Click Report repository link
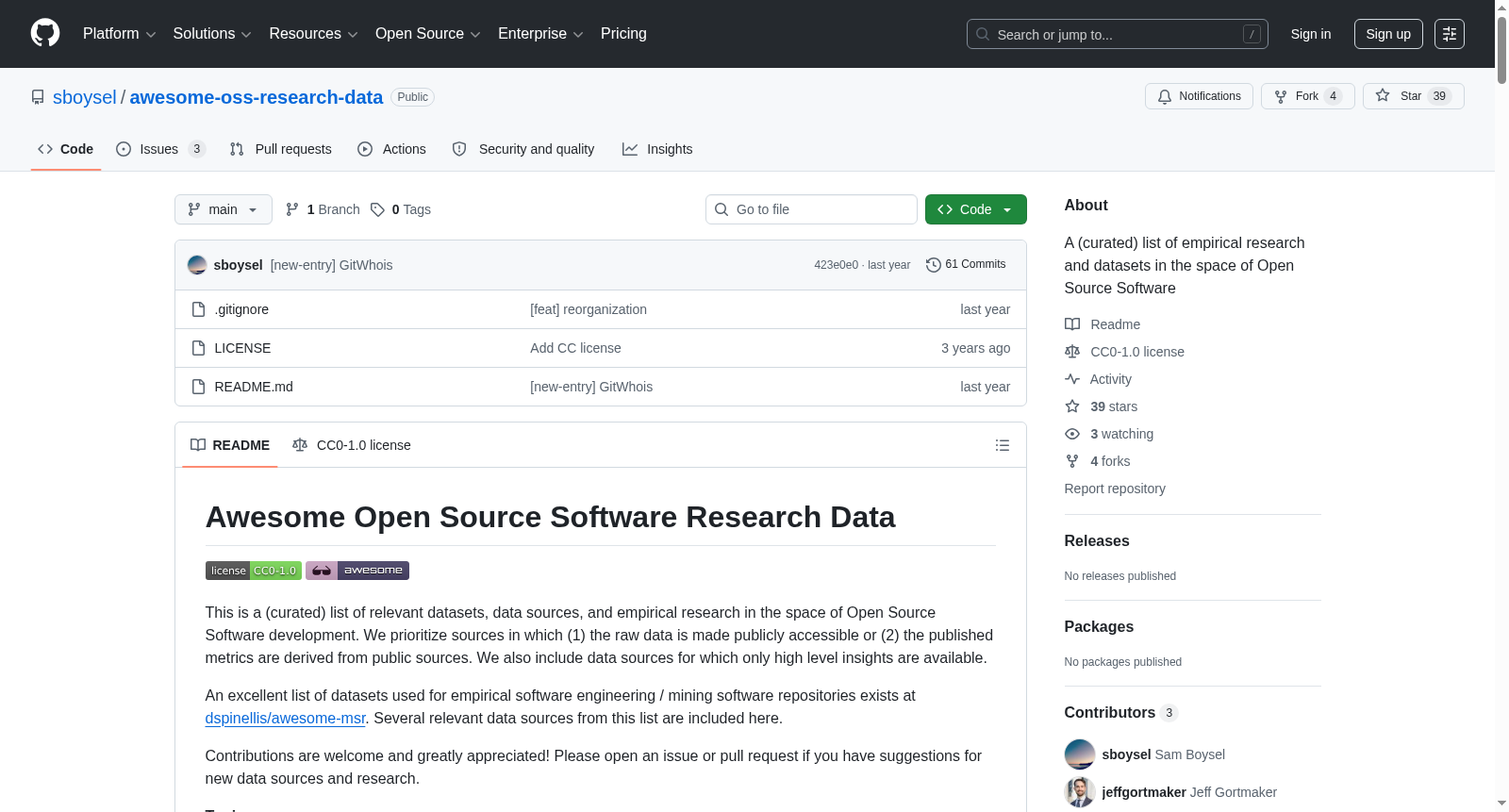Screen dimensions: 1509x812 click(x=1115, y=489)
